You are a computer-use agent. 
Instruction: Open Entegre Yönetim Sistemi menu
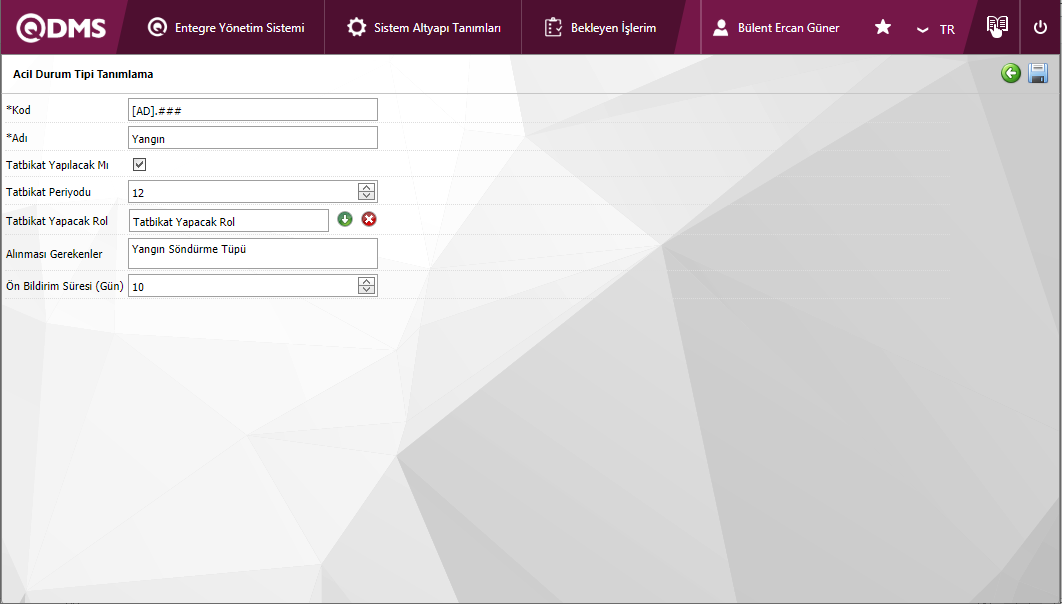pyautogui.click(x=226, y=28)
